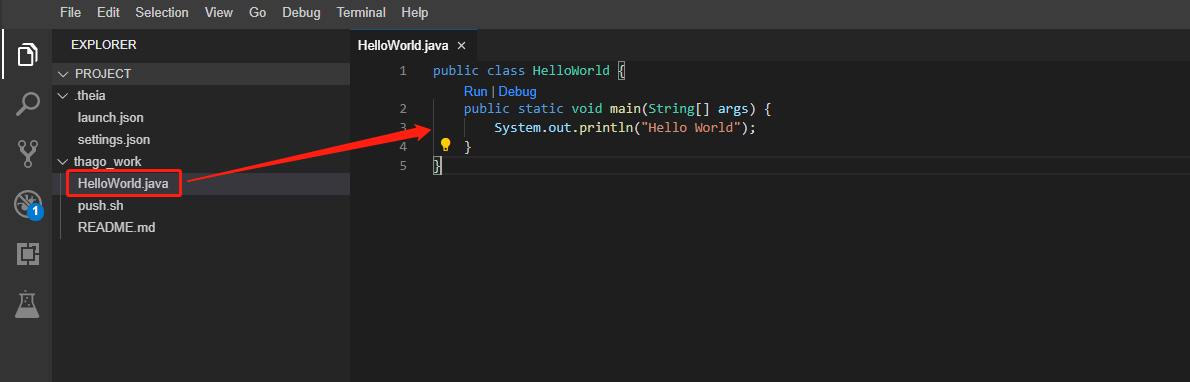
Task: Click the "Hello World" string literal
Action: (x=691, y=128)
